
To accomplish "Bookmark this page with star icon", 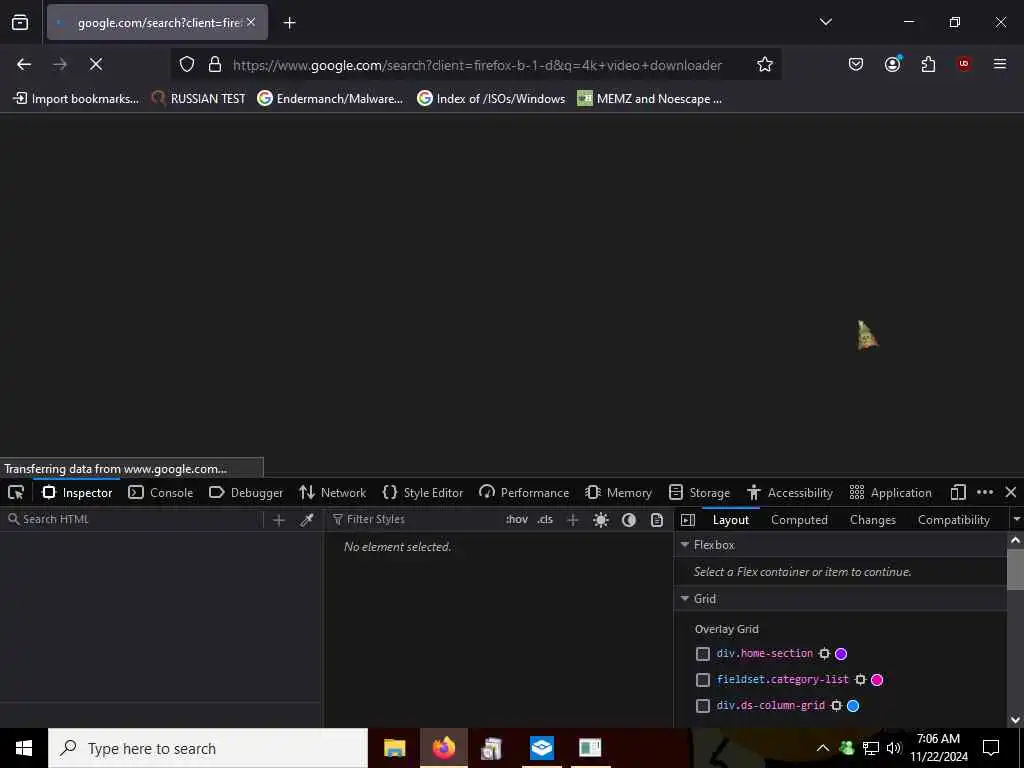I will coord(765,64).
